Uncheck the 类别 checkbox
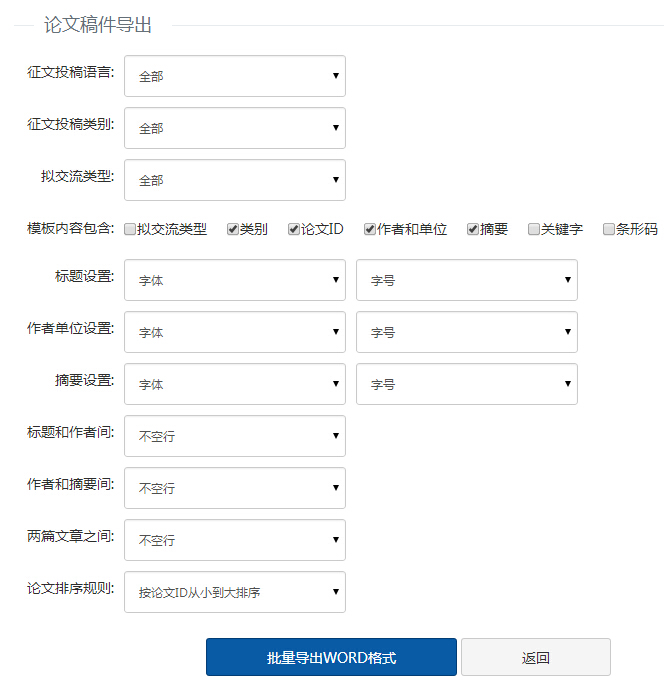This screenshot has width=664, height=680. click(232, 229)
